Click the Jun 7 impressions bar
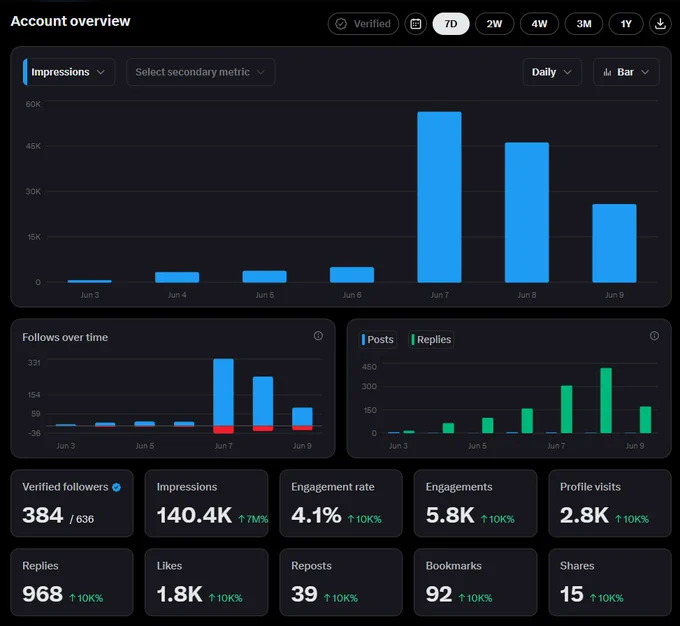Screen dimensions: 680x626 pyautogui.click(x=439, y=197)
